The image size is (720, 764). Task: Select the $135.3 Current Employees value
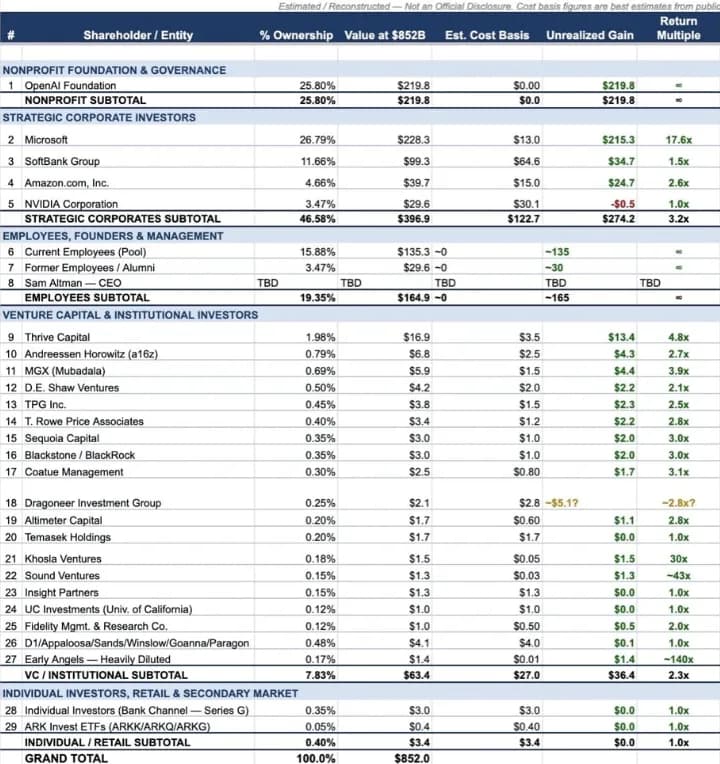click(414, 252)
